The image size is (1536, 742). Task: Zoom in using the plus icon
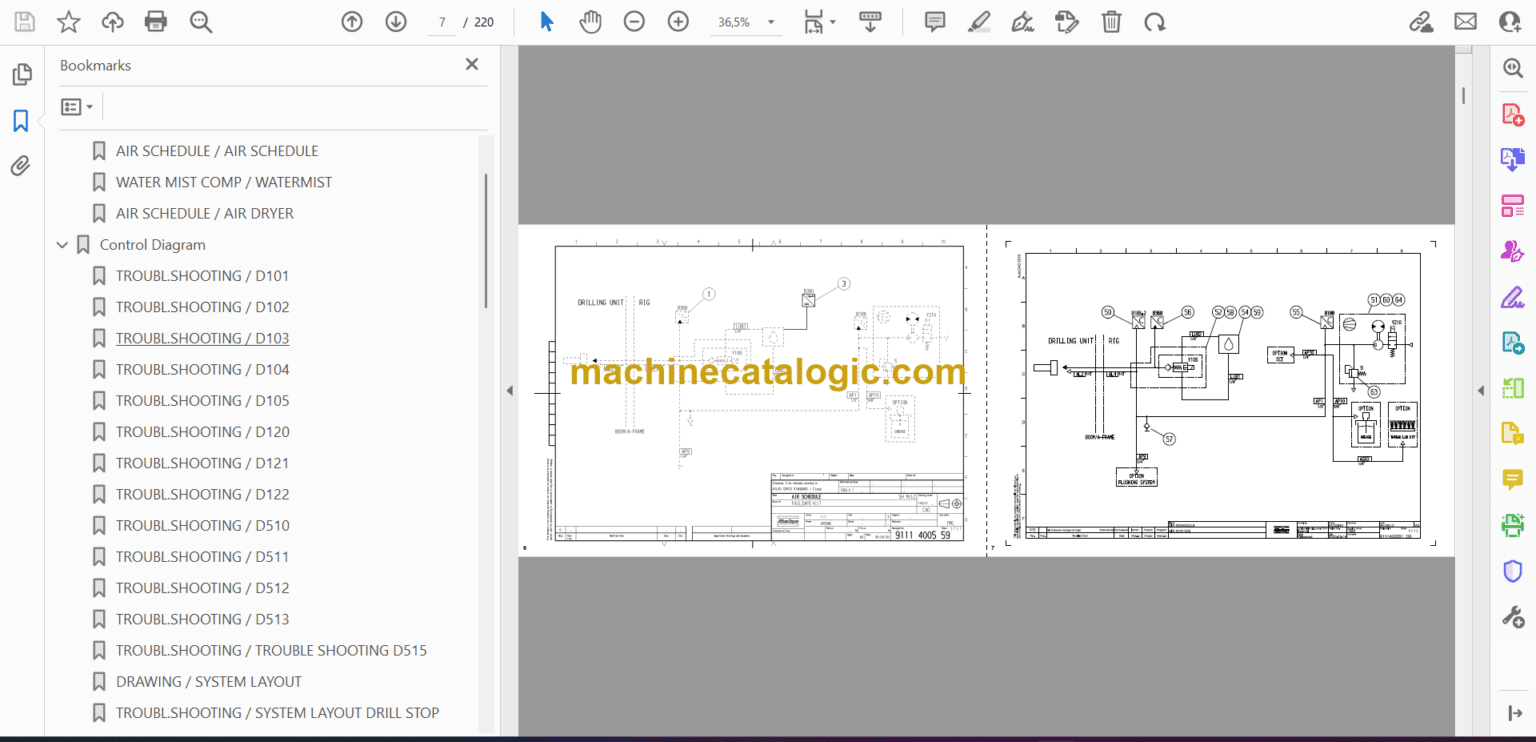point(678,21)
